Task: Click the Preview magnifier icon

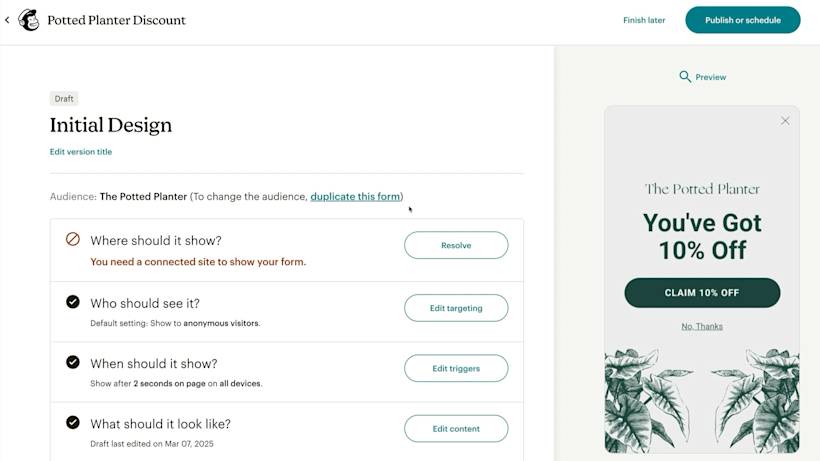Action: click(x=685, y=77)
